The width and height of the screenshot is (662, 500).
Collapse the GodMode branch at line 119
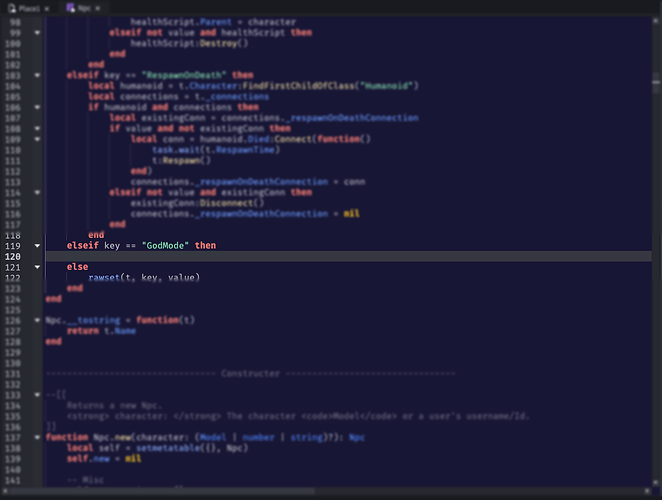(x=37, y=245)
